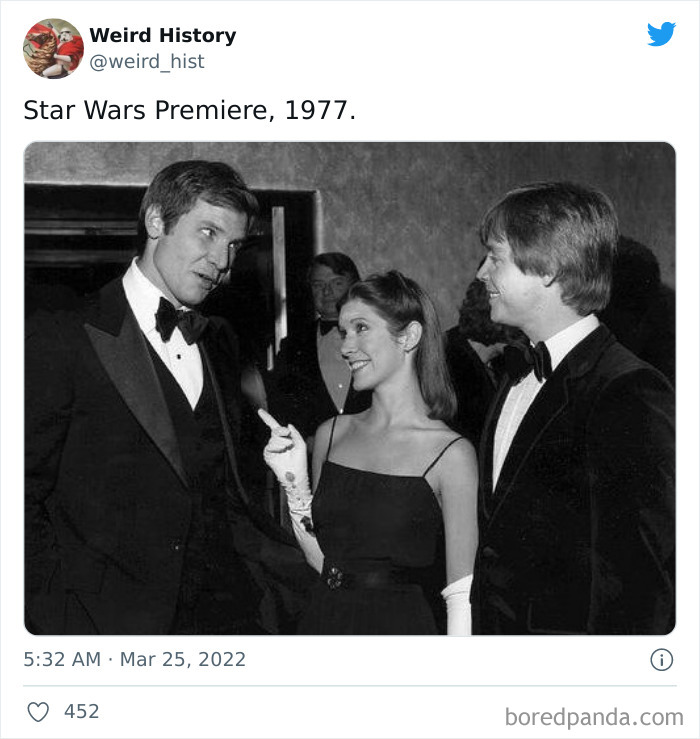
Task: Click the blue Twitter bird logo
Action: coord(661,33)
